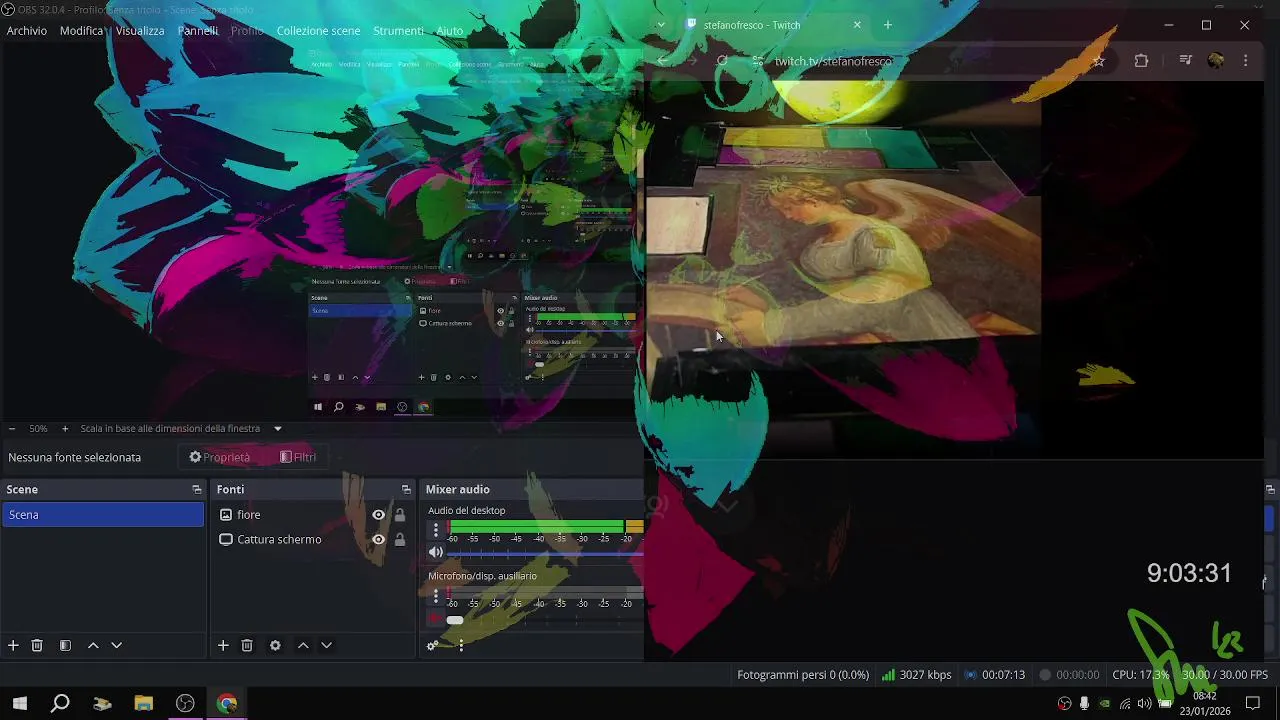Click Filtri button

point(298,457)
